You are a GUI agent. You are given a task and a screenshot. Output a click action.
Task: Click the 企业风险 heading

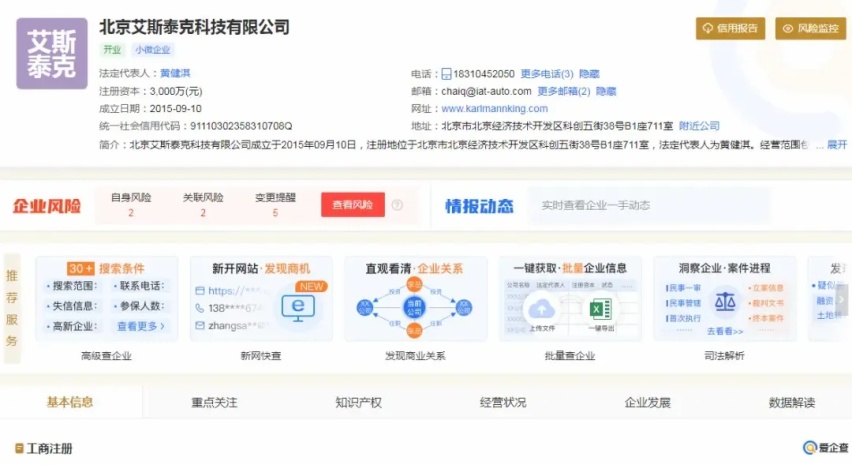pyautogui.click(x=47, y=206)
